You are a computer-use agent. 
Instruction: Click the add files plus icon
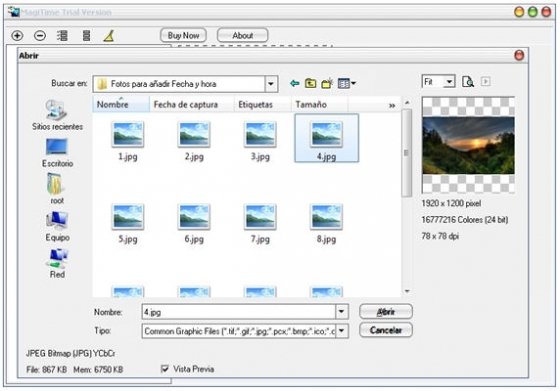(17, 35)
